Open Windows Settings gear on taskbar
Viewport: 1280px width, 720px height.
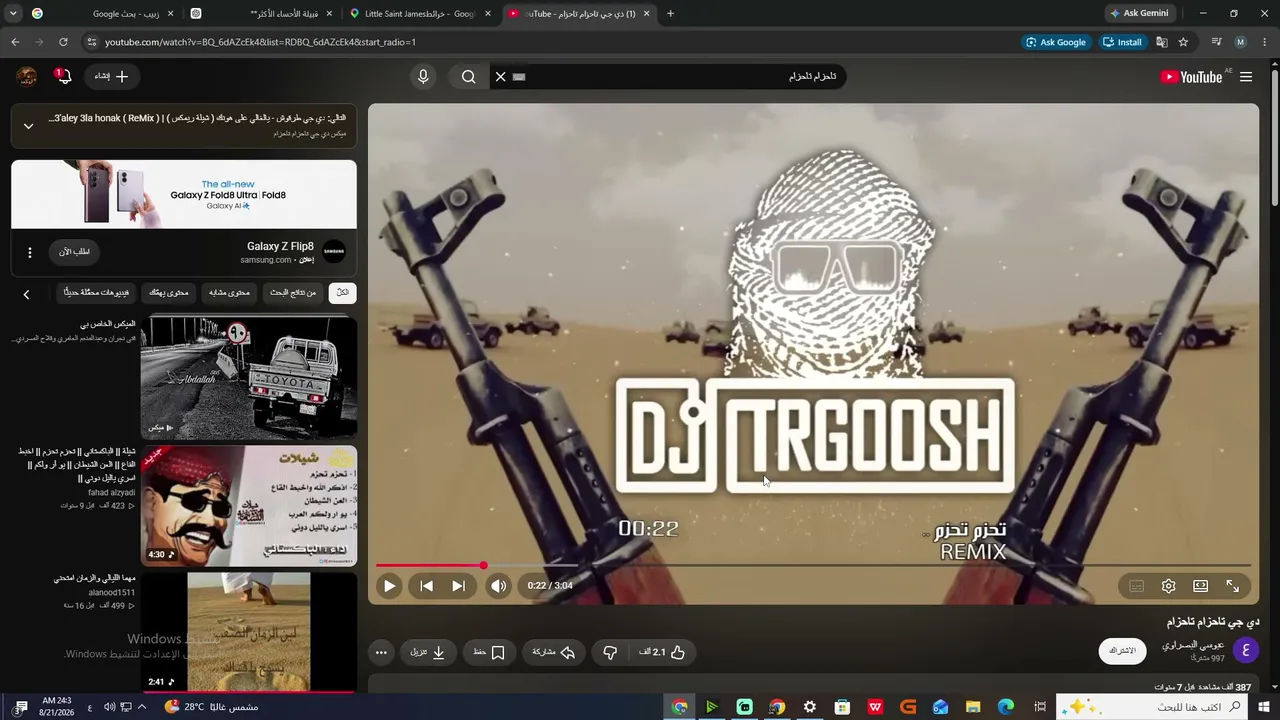(809, 707)
